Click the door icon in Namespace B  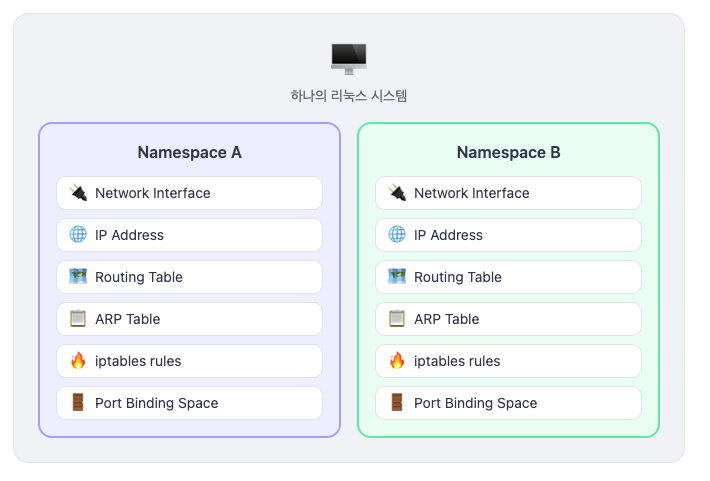pos(397,402)
